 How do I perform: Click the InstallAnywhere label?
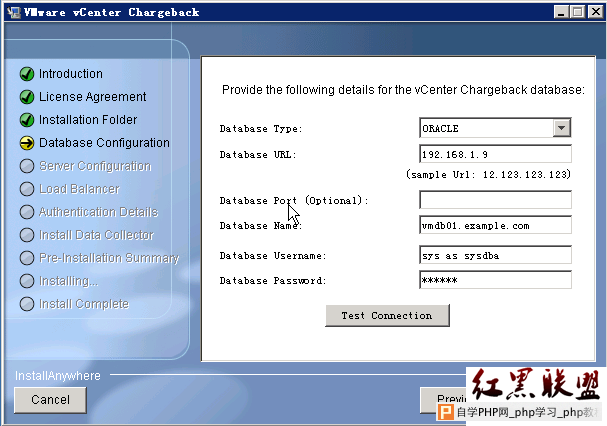click(x=58, y=376)
